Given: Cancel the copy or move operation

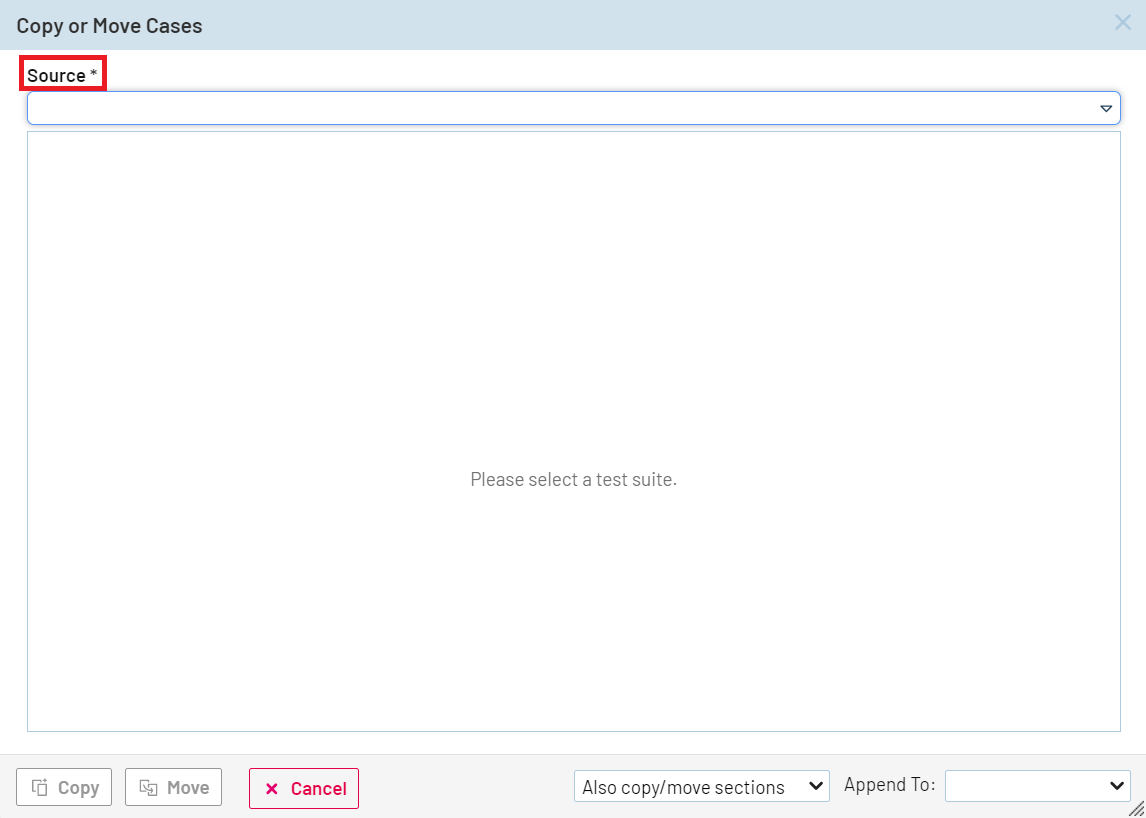Looking at the screenshot, I should click(x=304, y=788).
